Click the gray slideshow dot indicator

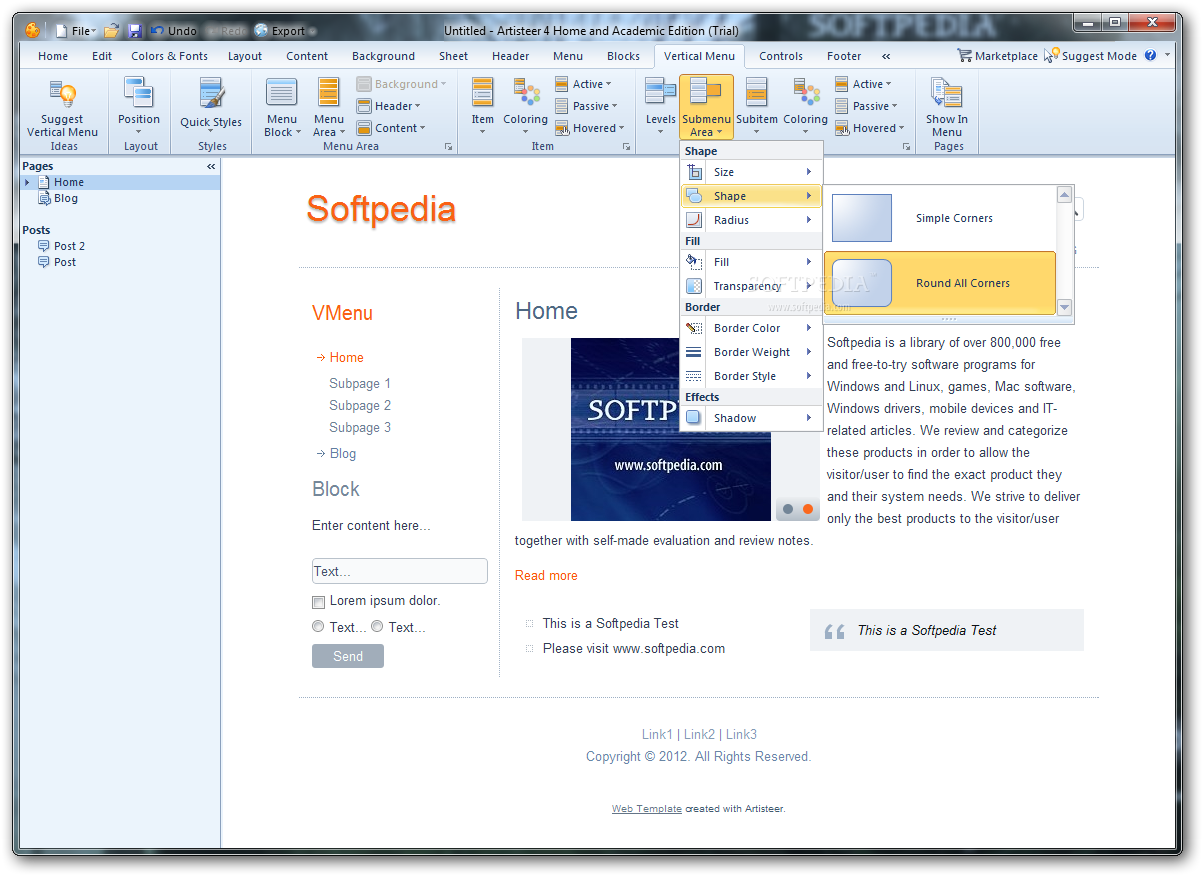[788, 509]
